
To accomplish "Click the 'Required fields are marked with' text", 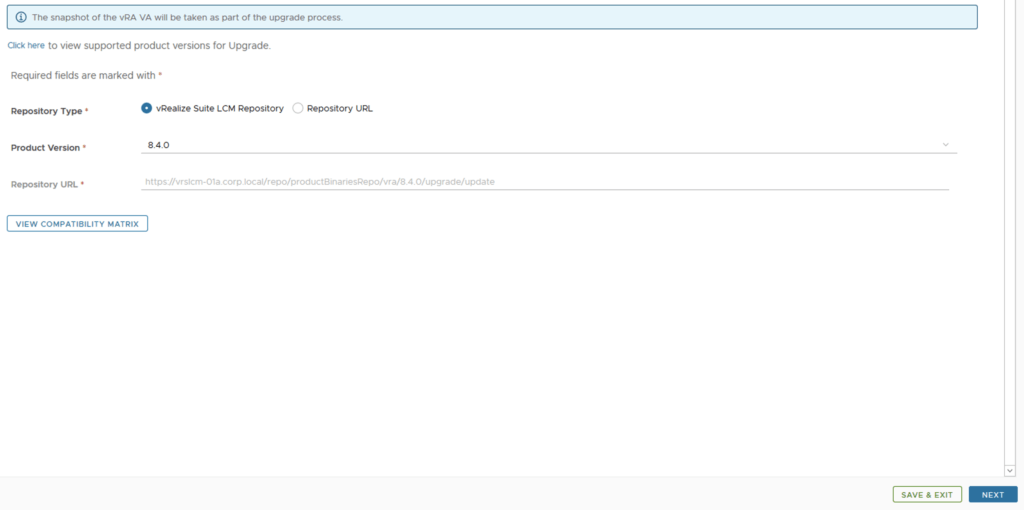I will click(x=83, y=75).
